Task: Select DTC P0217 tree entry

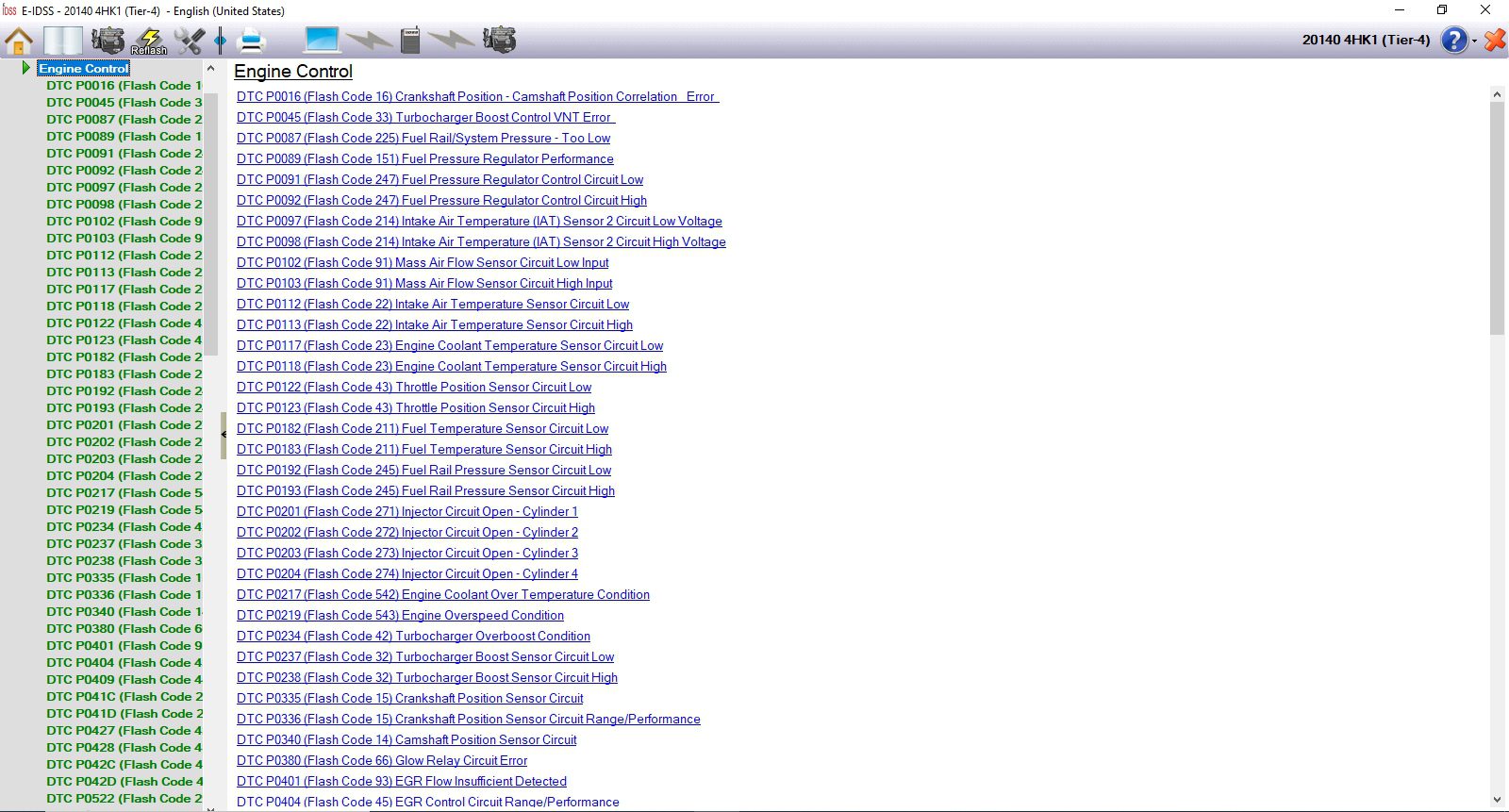Action: pos(124,492)
